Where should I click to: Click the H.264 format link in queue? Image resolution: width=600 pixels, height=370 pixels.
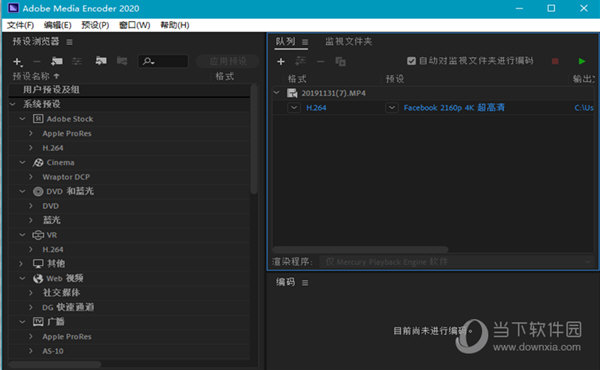(x=316, y=108)
